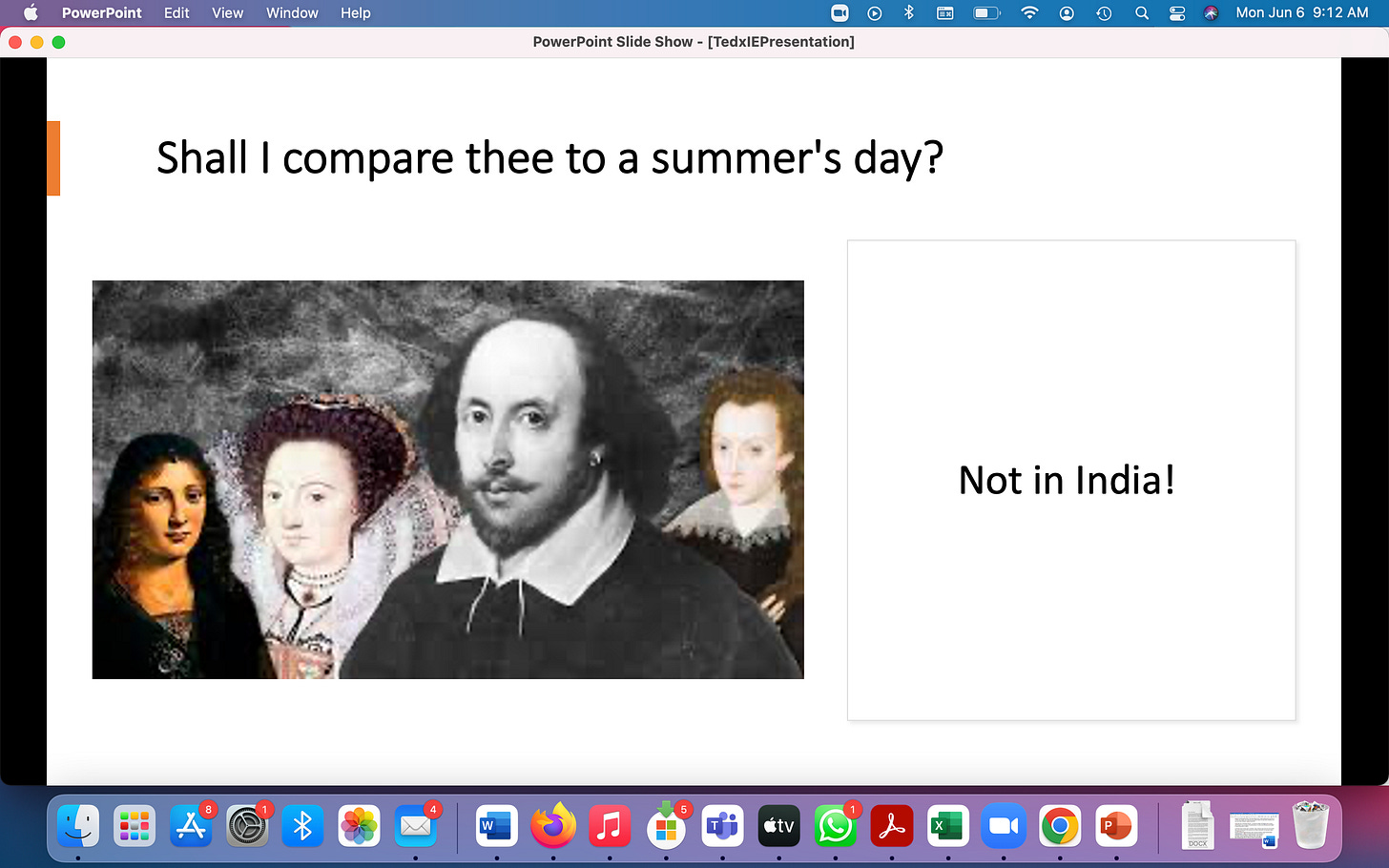The height and width of the screenshot is (868, 1389).
Task: Click the Zoom meeting menu bar icon
Action: pos(840,12)
